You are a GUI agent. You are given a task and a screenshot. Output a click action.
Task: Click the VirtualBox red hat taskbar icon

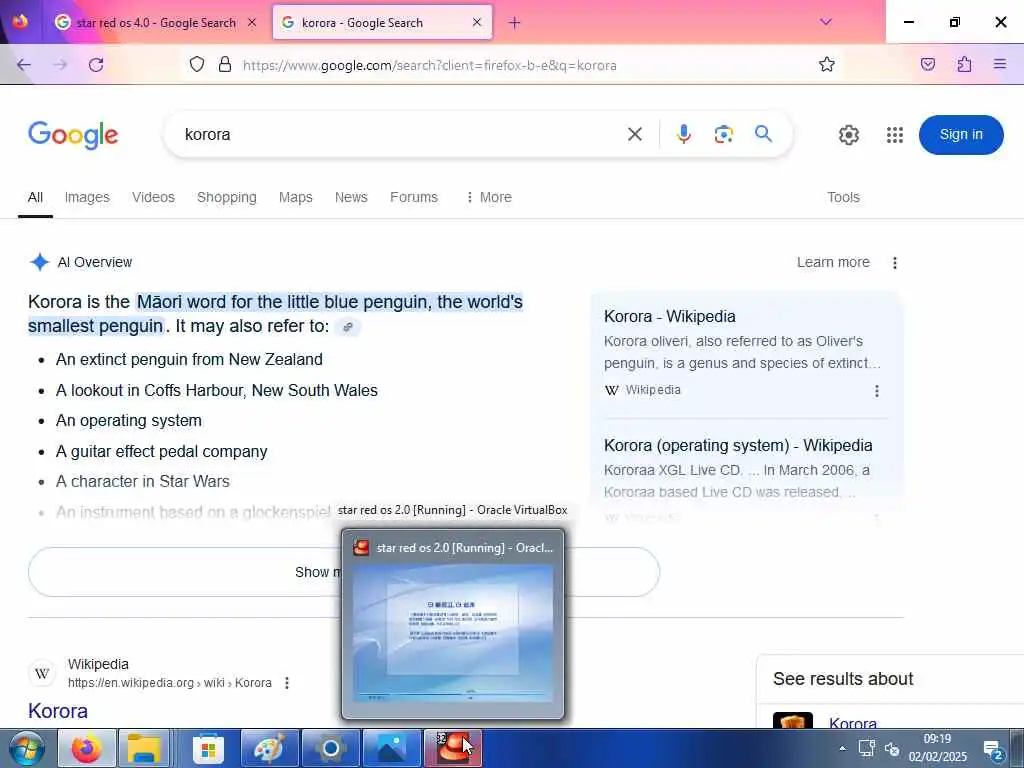(x=452, y=748)
